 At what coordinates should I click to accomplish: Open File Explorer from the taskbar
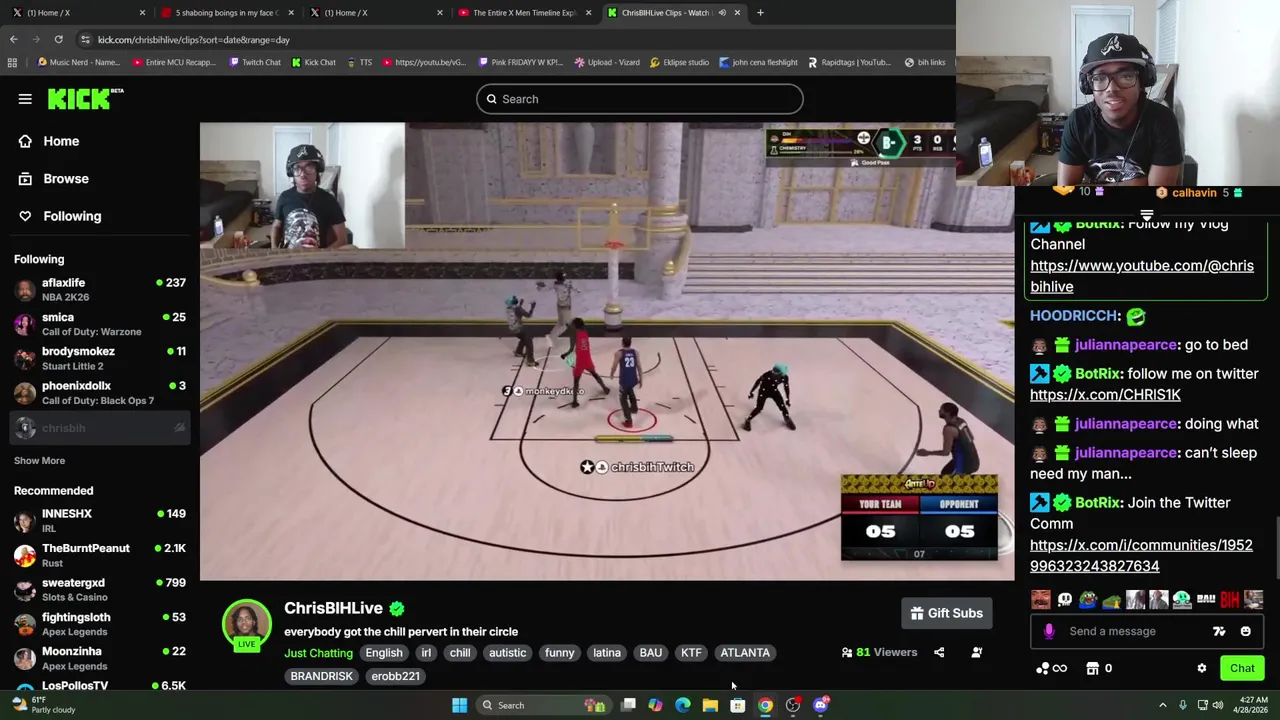(x=710, y=705)
